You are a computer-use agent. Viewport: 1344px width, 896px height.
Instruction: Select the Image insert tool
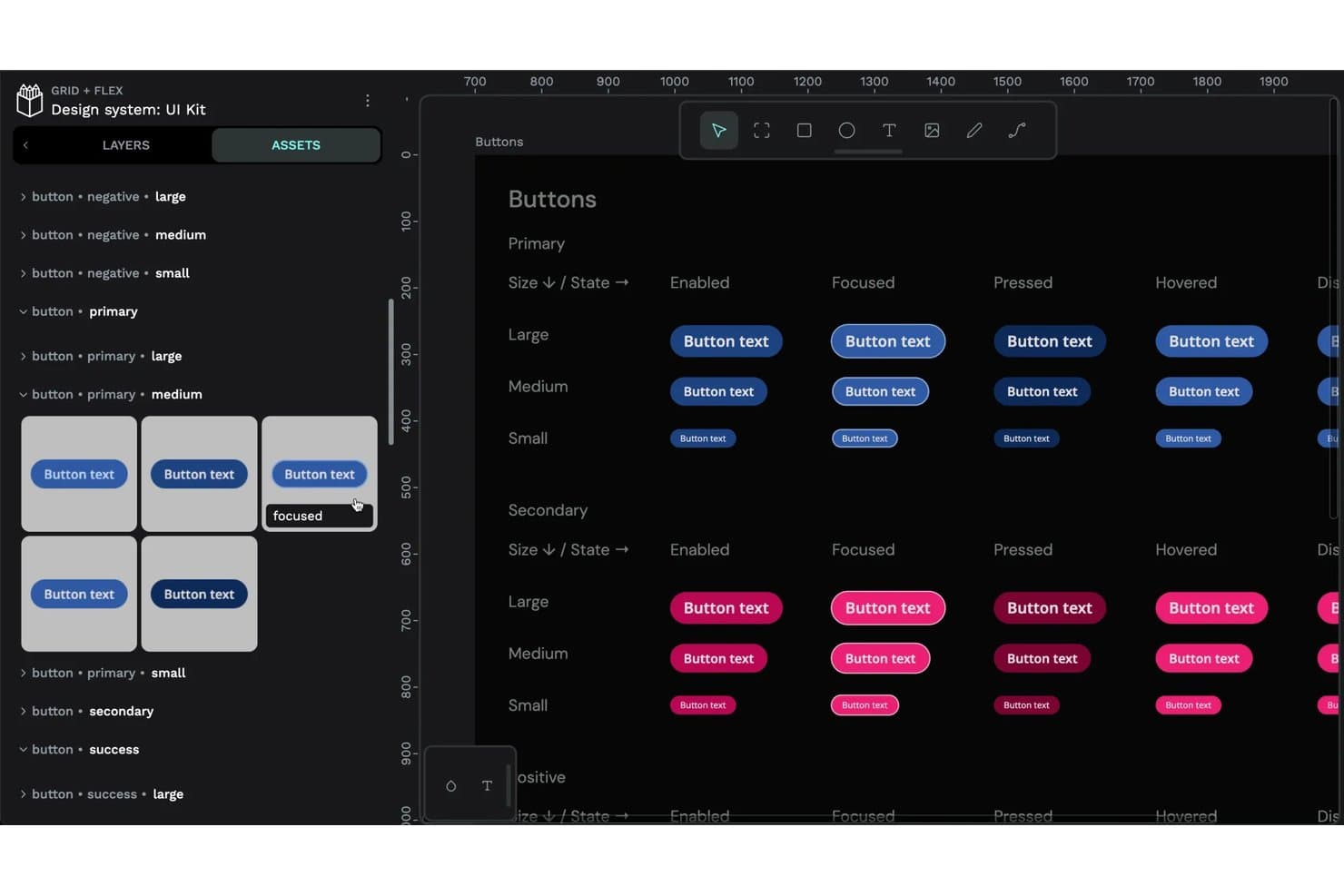click(932, 131)
